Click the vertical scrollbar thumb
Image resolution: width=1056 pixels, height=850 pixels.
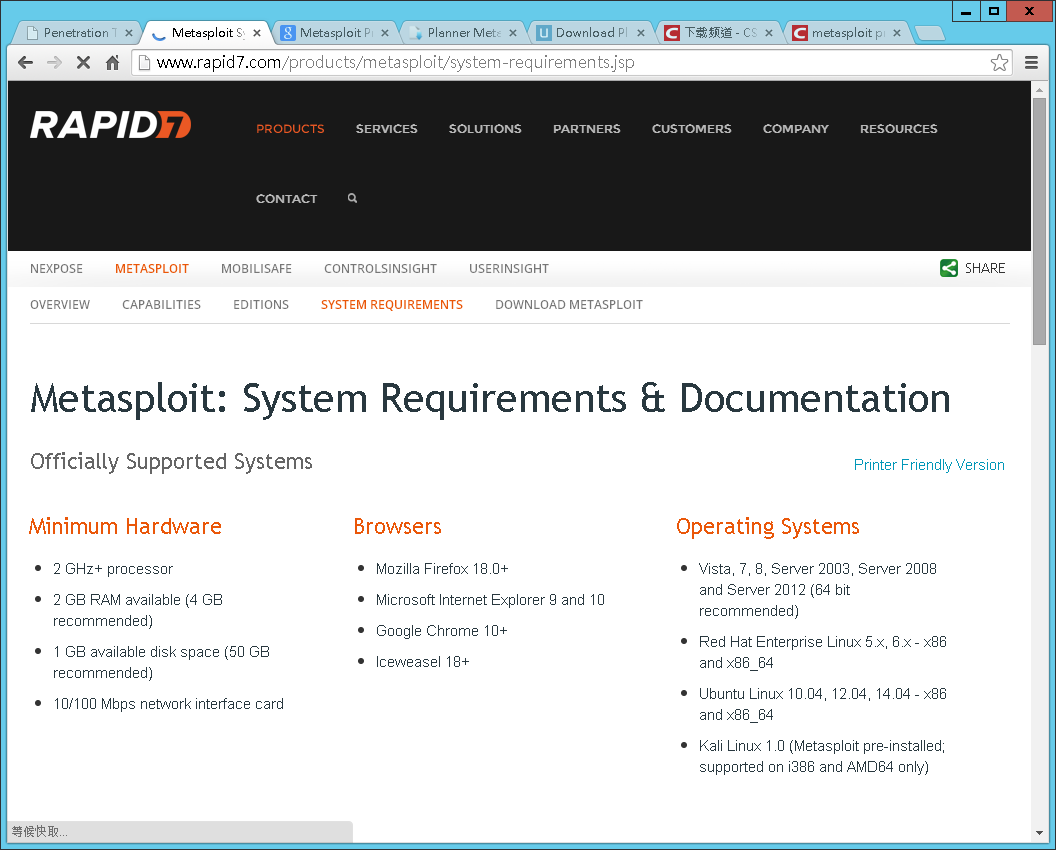(1039, 221)
